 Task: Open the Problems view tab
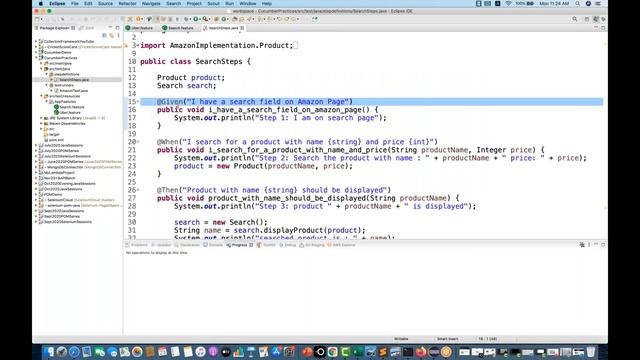click(x=137, y=245)
